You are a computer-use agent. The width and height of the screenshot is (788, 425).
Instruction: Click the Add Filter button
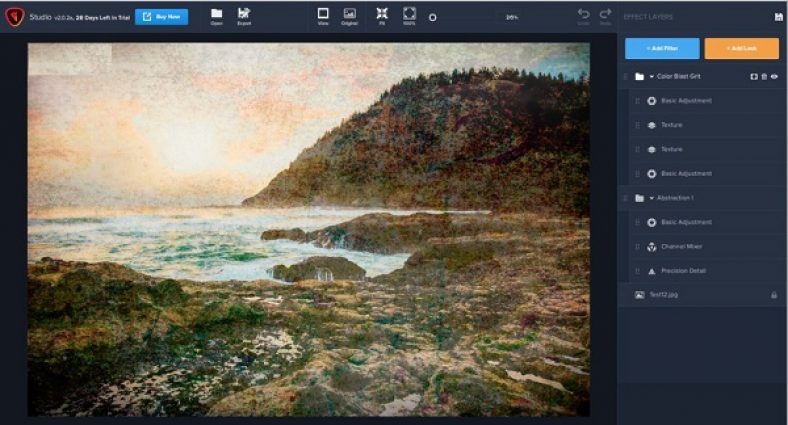pyautogui.click(x=662, y=48)
